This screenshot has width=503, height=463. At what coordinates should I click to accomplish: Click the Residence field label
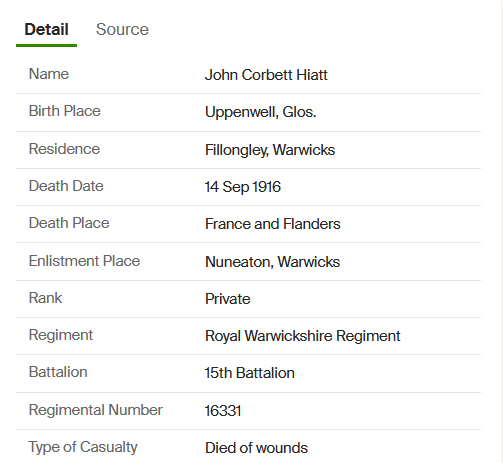coord(64,149)
